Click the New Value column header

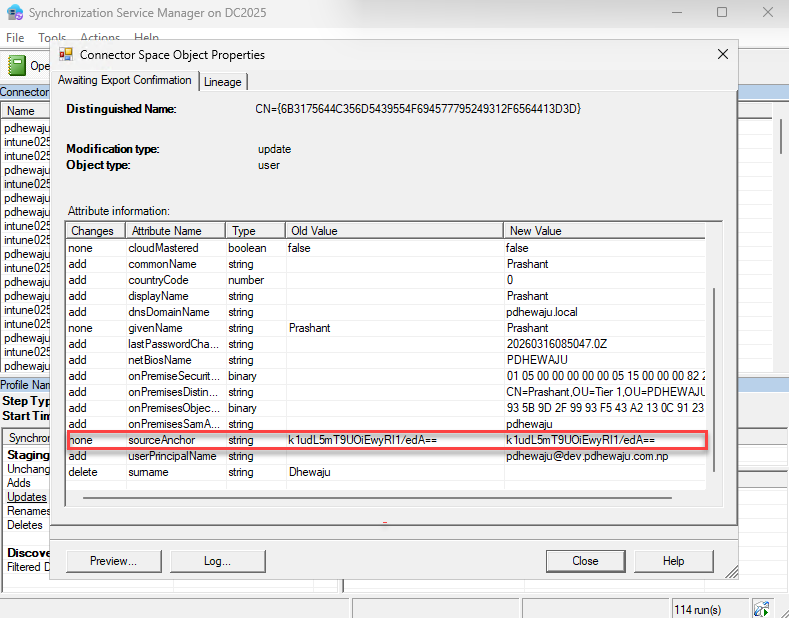point(603,231)
